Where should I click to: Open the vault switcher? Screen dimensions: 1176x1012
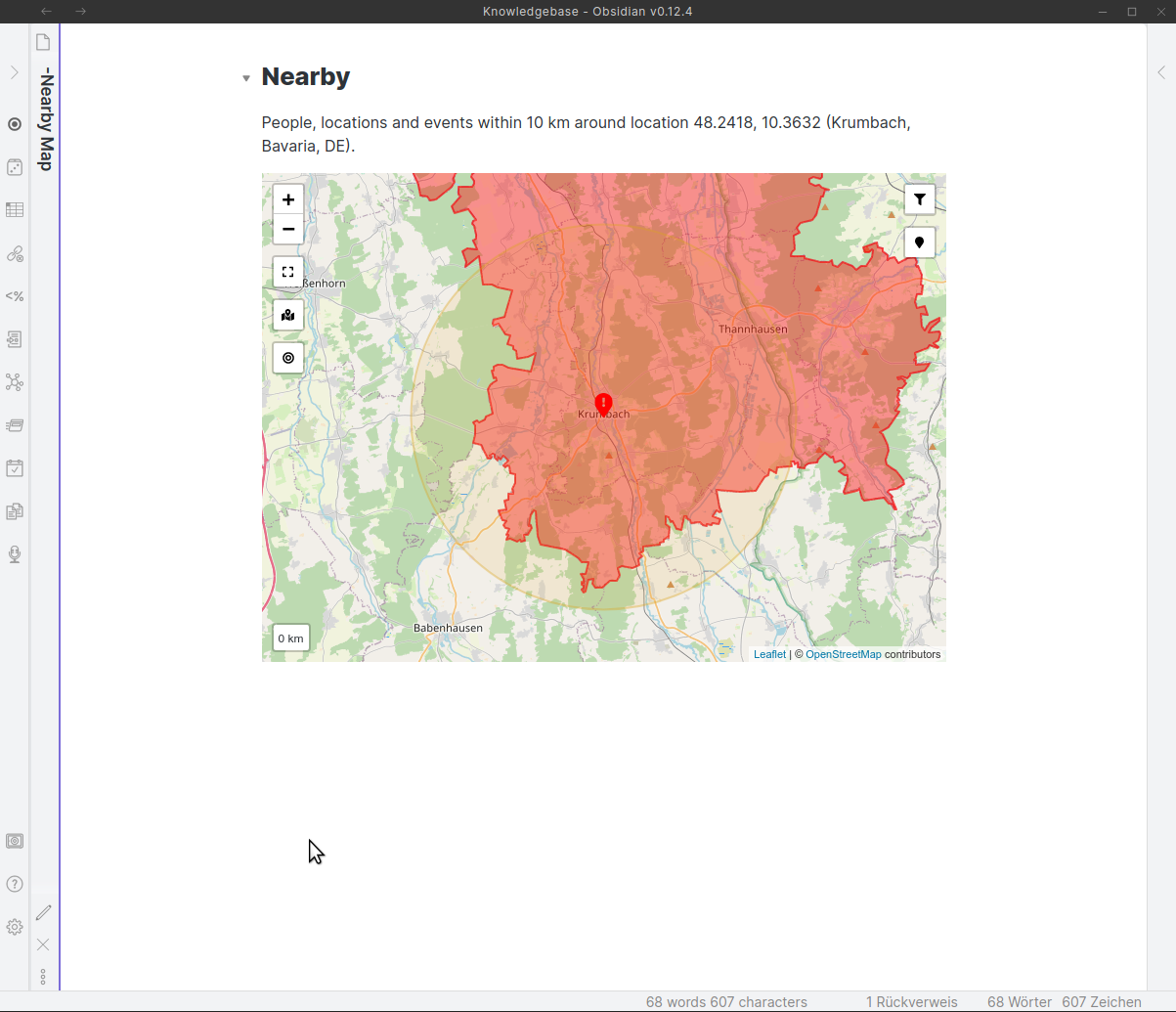(15, 840)
